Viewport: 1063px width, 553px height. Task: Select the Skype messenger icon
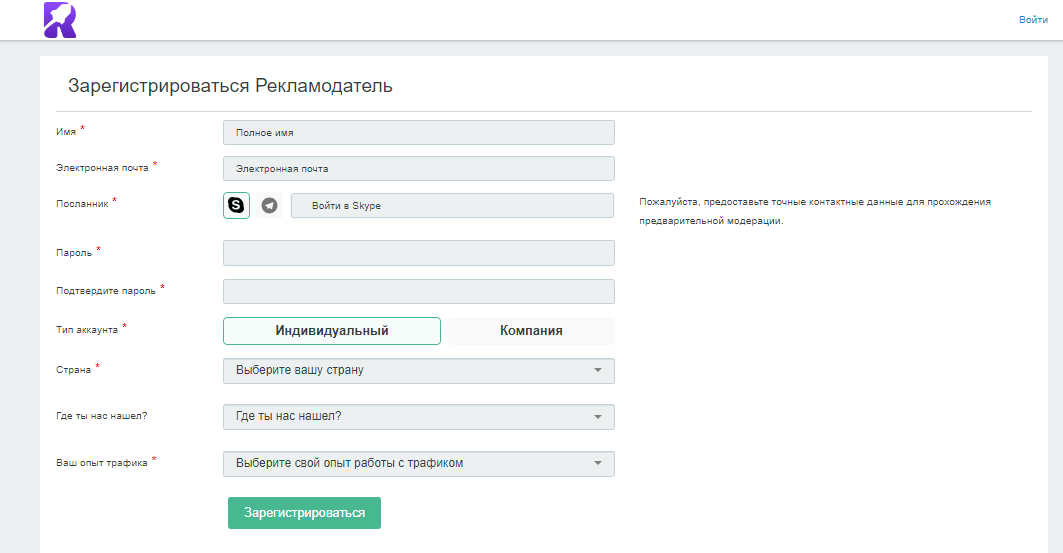point(236,205)
